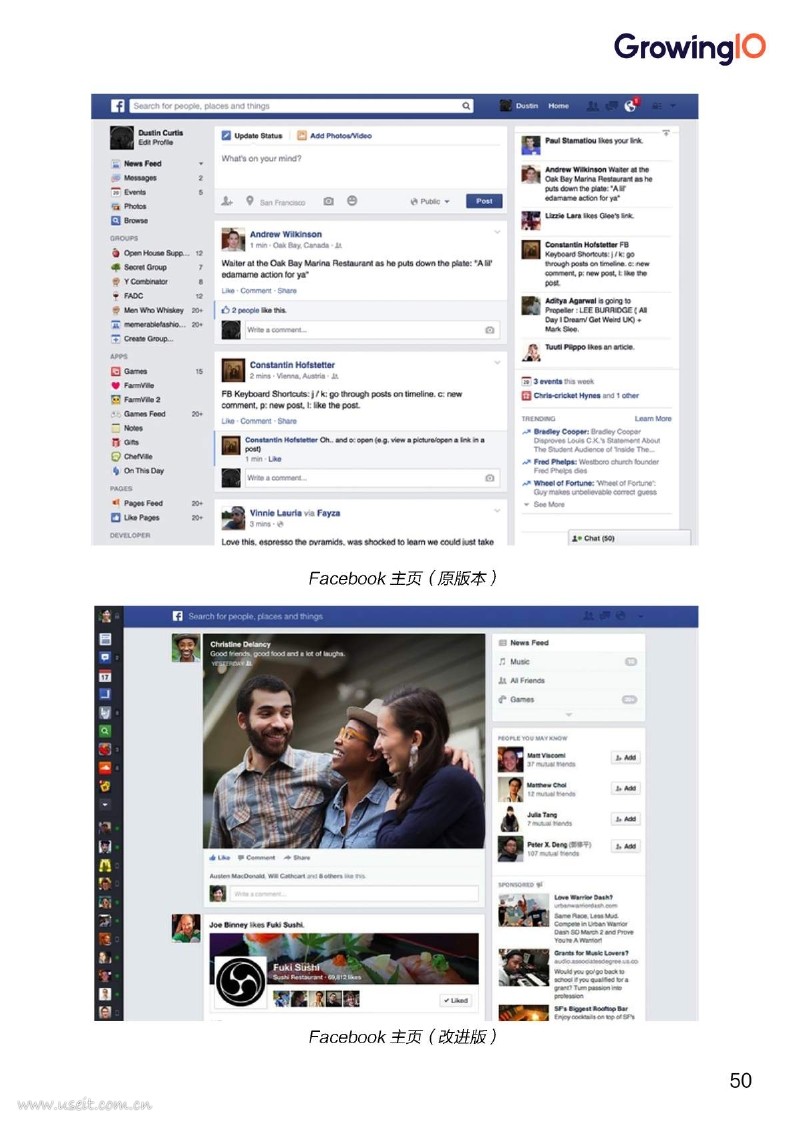Open Chat (50) bar
This screenshot has height=1123, width=794.
(x=629, y=538)
